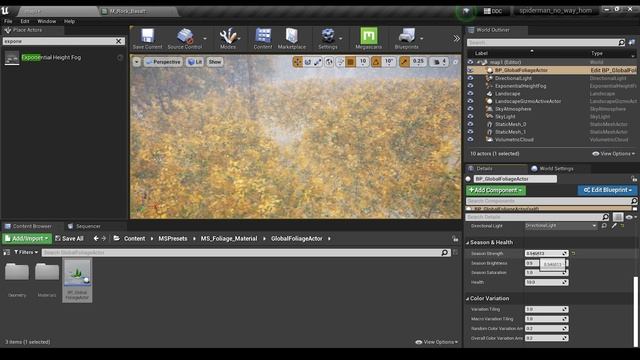
Task: Click the Content Browser search magnifier icon
Action: (x=444, y=253)
